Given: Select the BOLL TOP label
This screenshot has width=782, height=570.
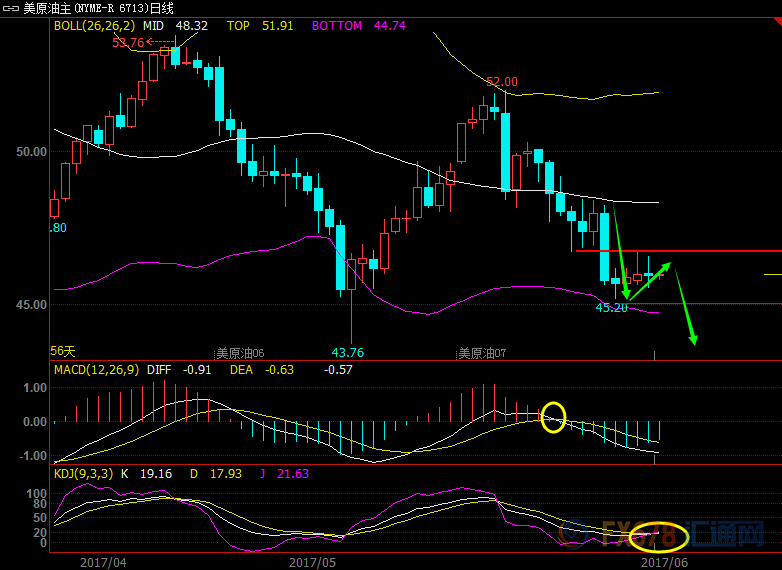Looking at the screenshot, I should pyautogui.click(x=238, y=26).
